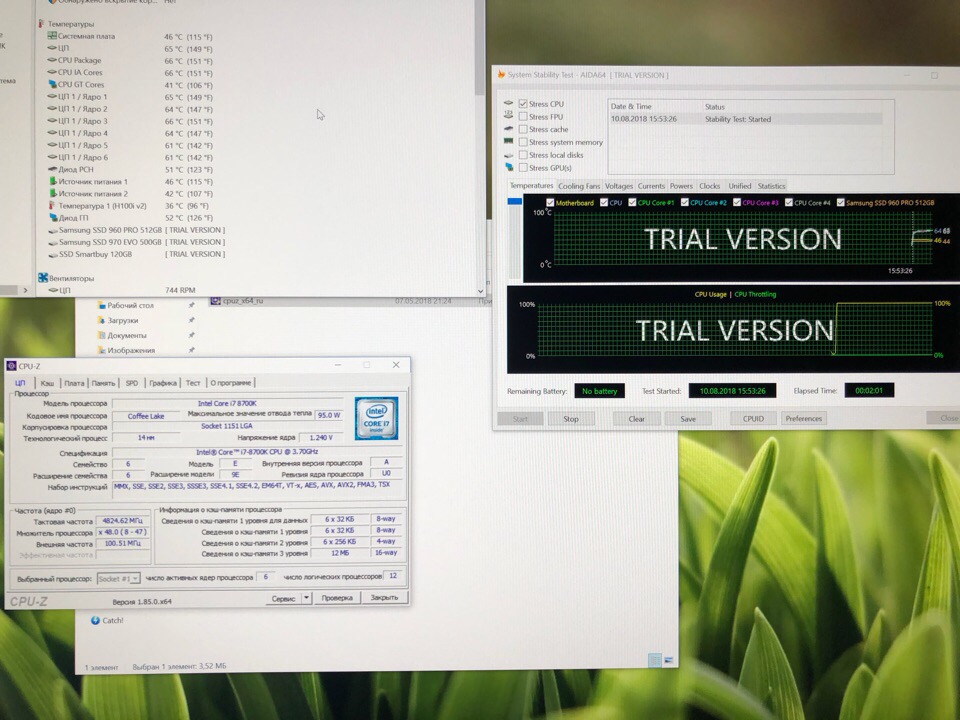The height and width of the screenshot is (720, 960).
Task: Click the Stability Test: Started log entry
Action: (746, 119)
